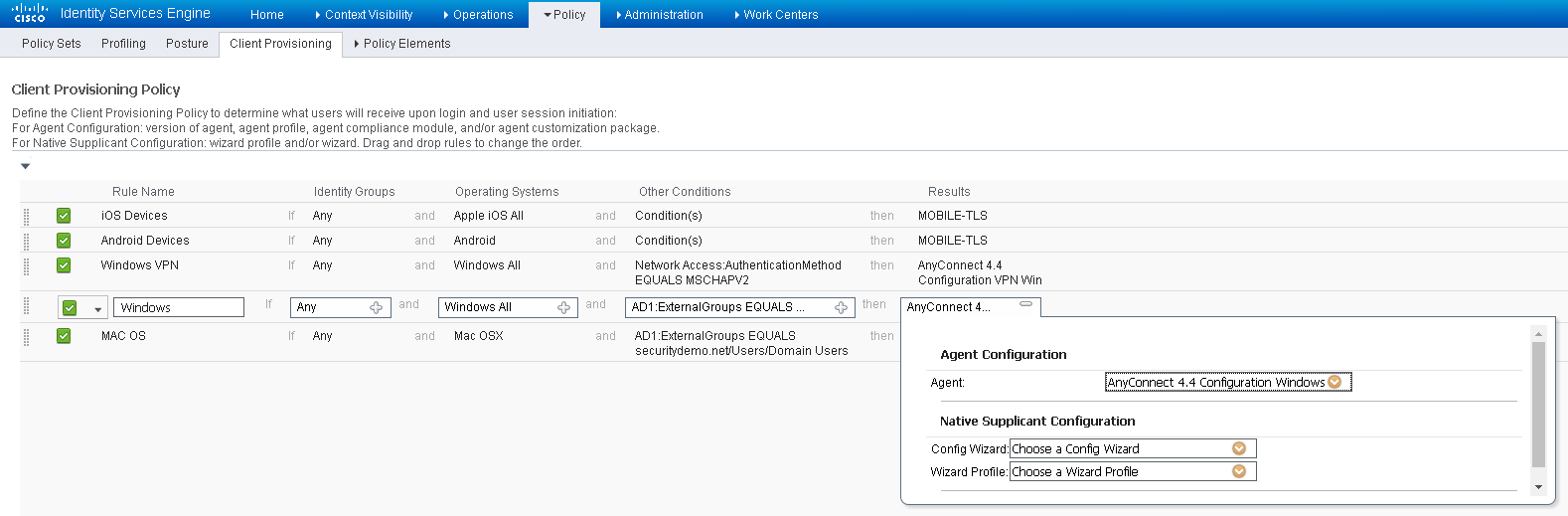Click plus icon in Any identity group field
1568x516 pixels.
pyautogui.click(x=376, y=308)
